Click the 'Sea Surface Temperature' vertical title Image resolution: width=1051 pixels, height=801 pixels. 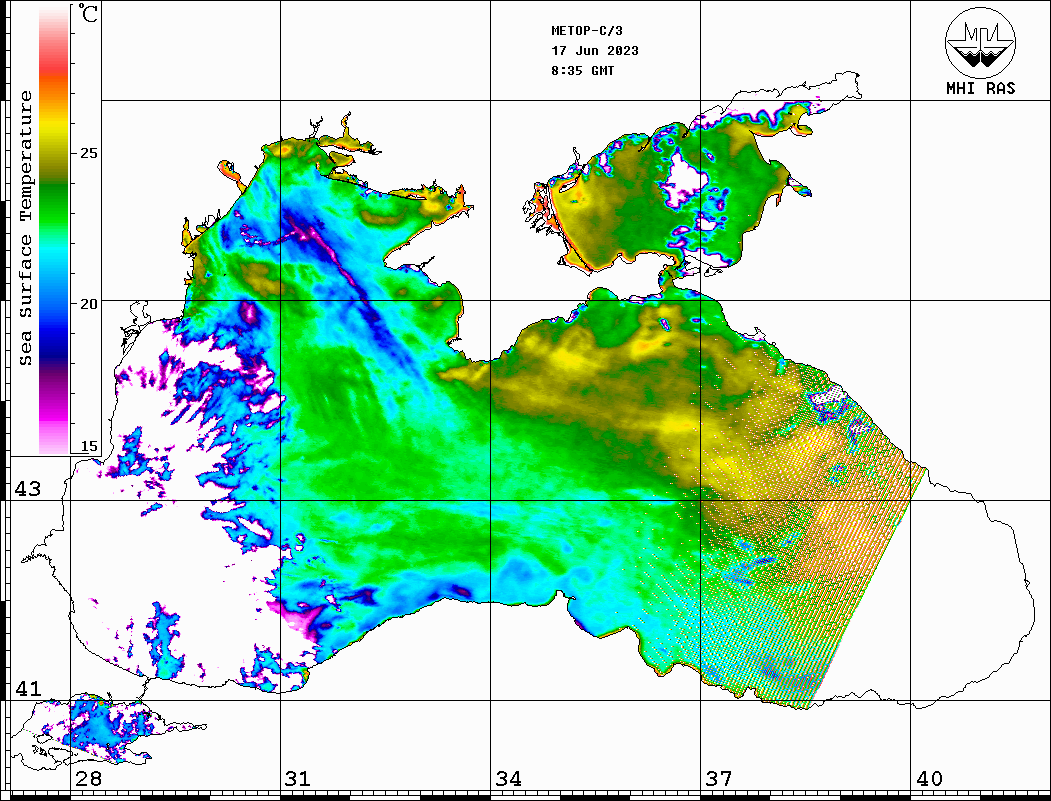25,229
